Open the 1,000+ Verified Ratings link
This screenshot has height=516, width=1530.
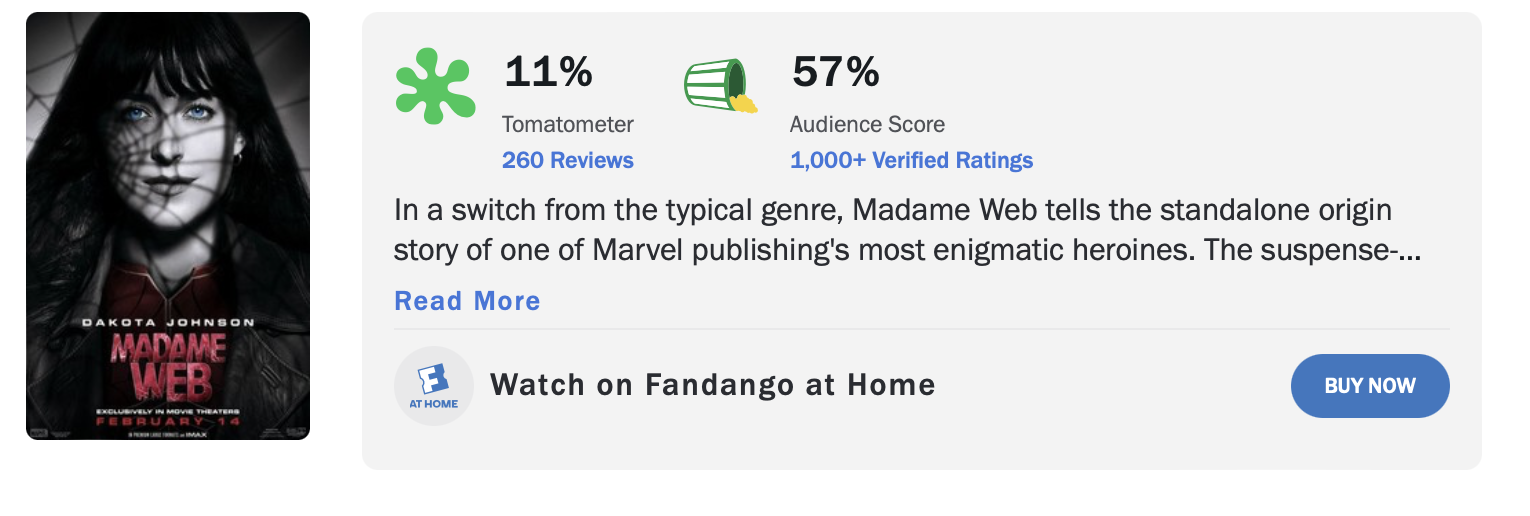click(911, 160)
